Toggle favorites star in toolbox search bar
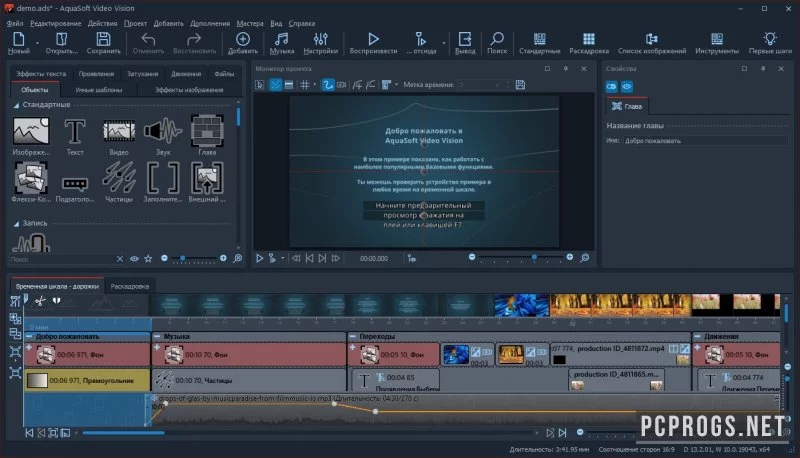Screen dimensions: 800x458 pos(148,259)
